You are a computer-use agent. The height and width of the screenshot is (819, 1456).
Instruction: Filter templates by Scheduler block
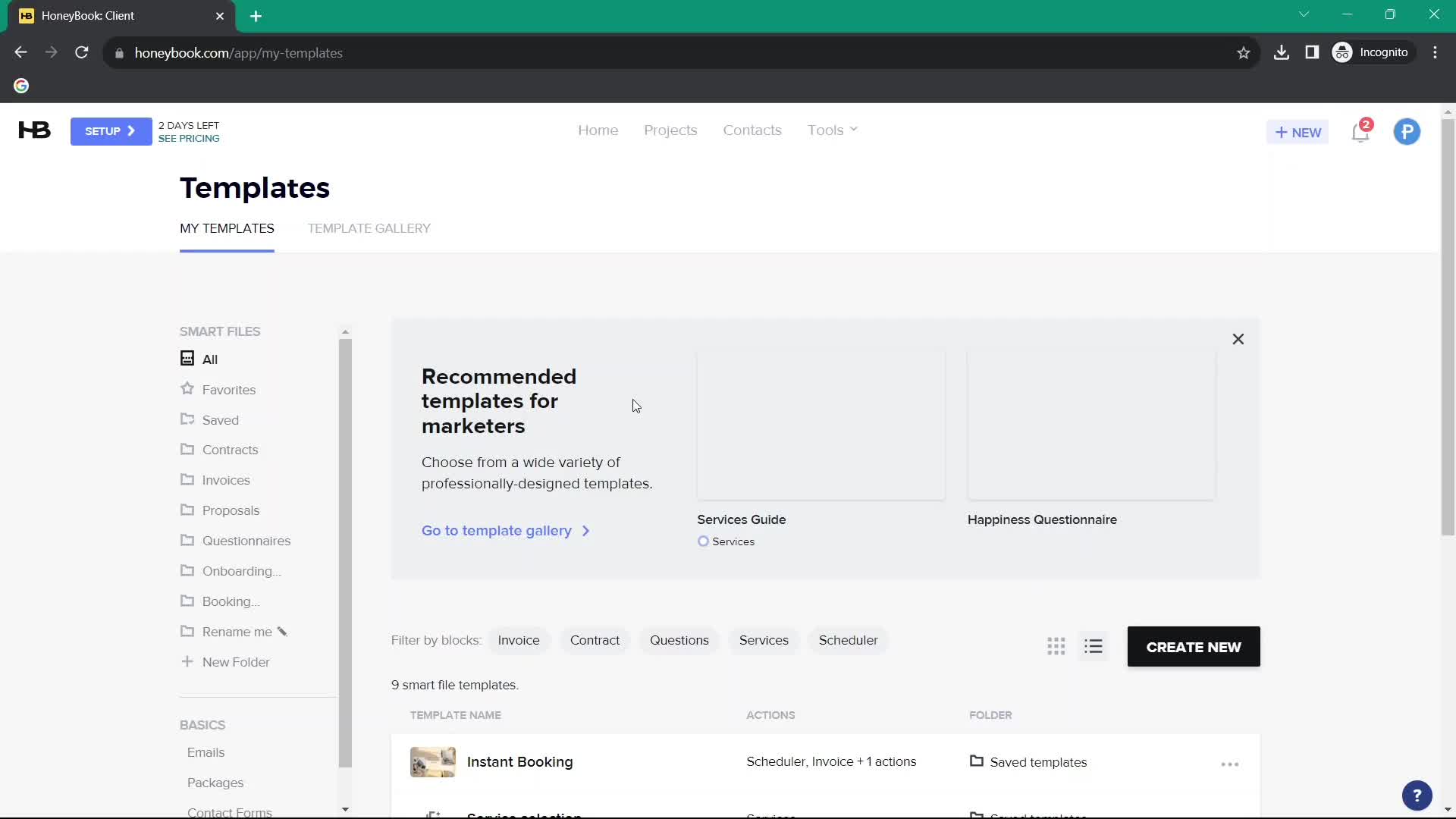848,641
